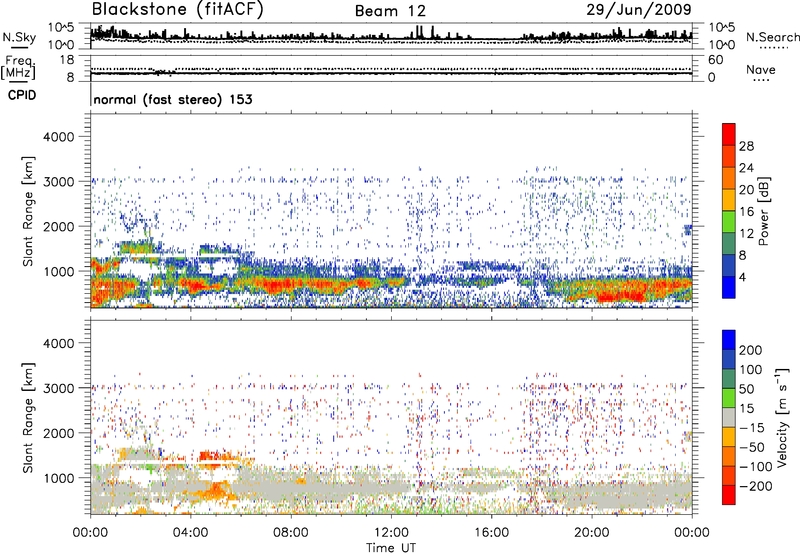
Task: Click the 'N.Search' legend label
Action: pos(772,37)
